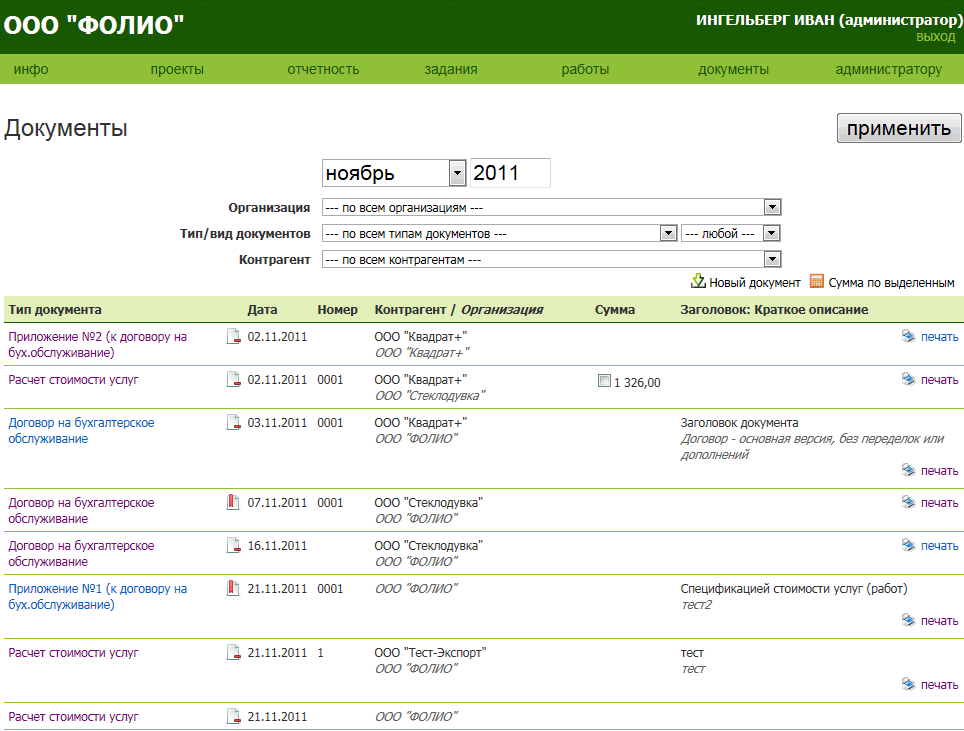Expand the любой document kind dropdown
The width and height of the screenshot is (964, 731).
point(772,234)
